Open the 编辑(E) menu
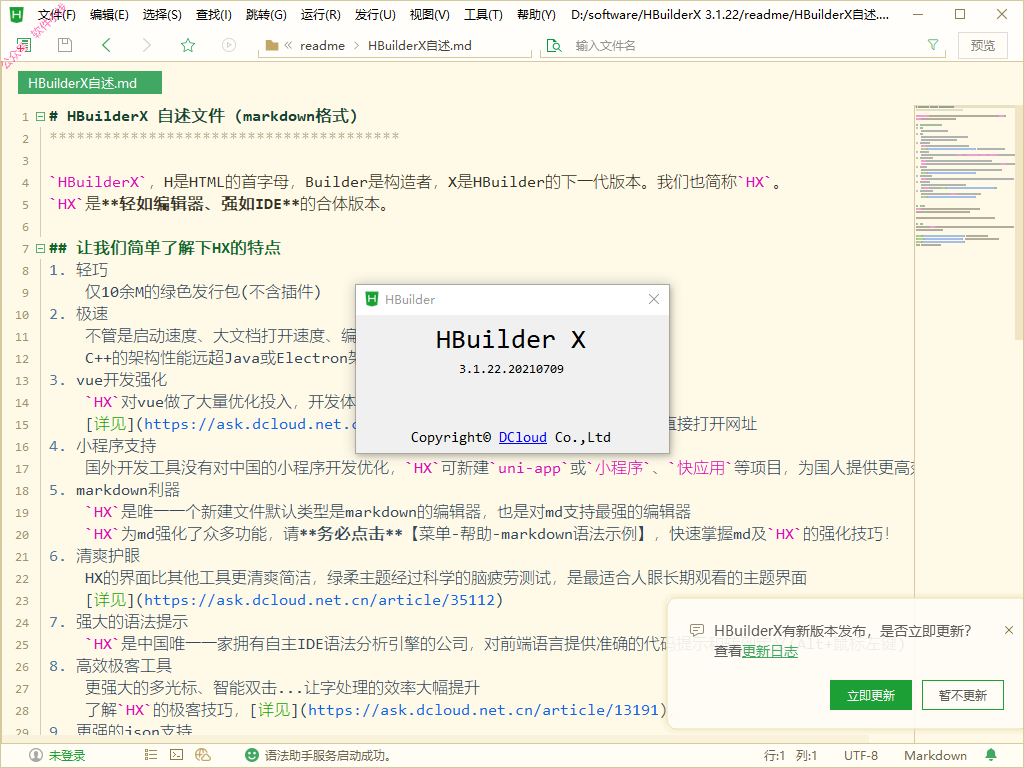Viewport: 1024px width, 768px height. point(109,14)
